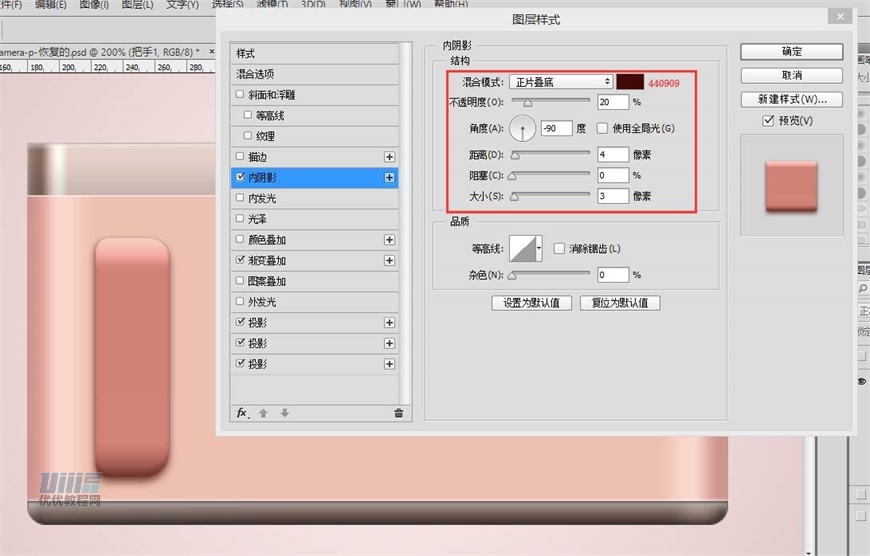Enable the 使用全局光 checkbox
870x556 pixels.
(602, 129)
